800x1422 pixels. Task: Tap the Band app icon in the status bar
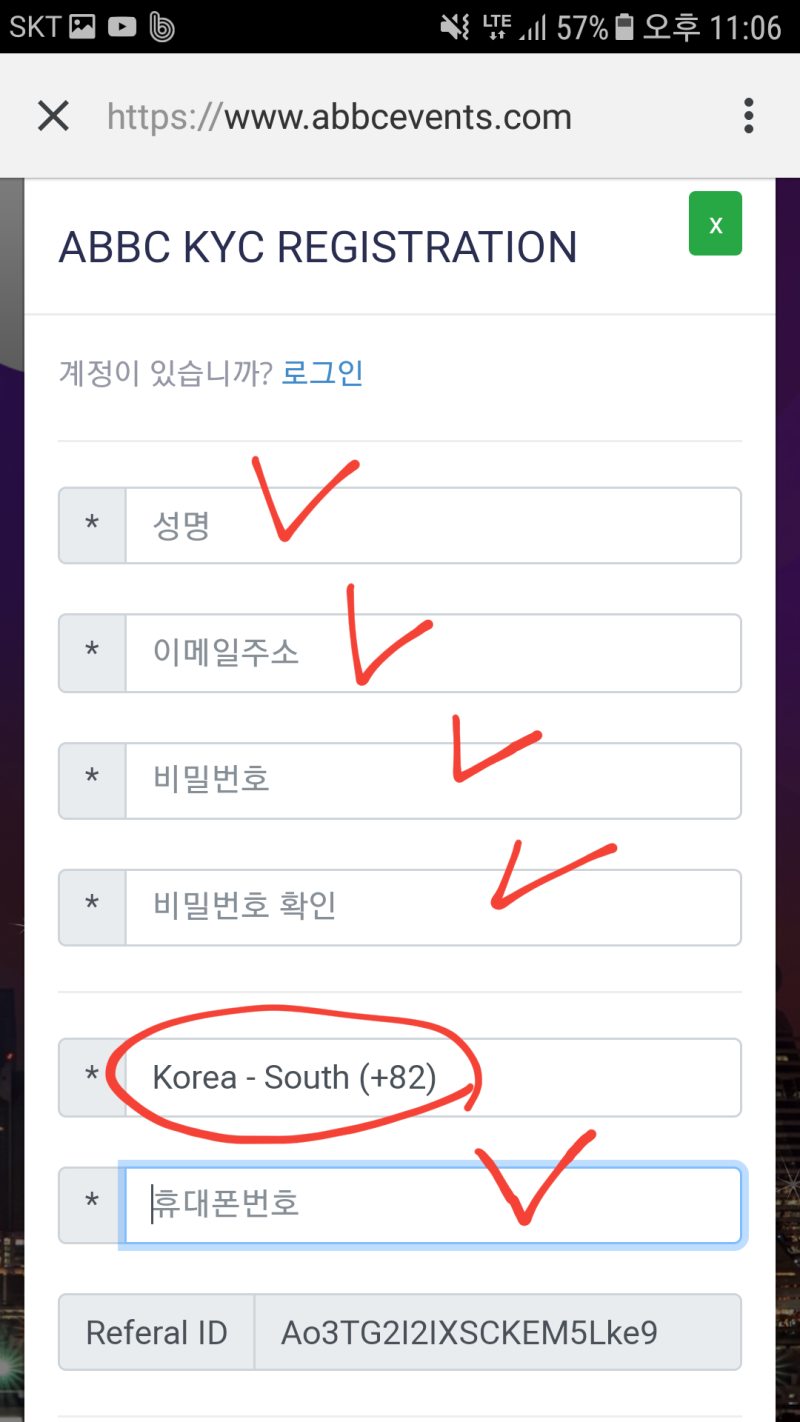(x=160, y=27)
